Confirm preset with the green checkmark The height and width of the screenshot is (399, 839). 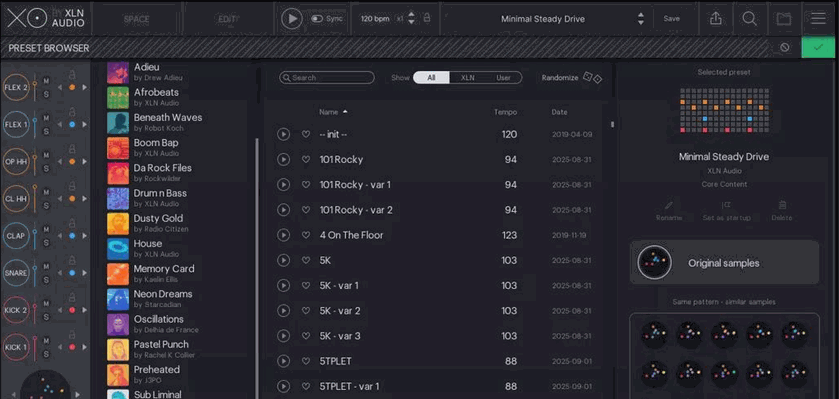coord(818,48)
